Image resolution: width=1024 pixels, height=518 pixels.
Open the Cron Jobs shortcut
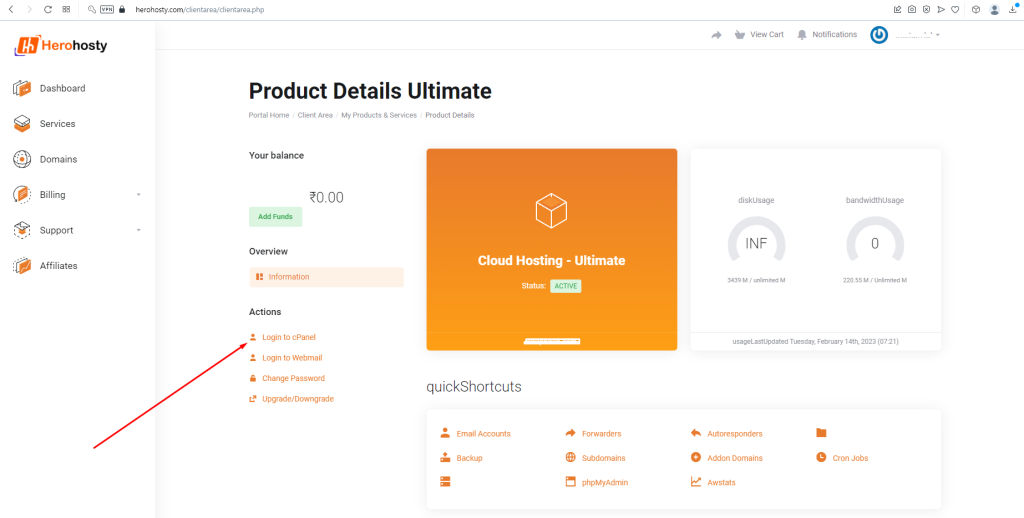(x=849, y=458)
